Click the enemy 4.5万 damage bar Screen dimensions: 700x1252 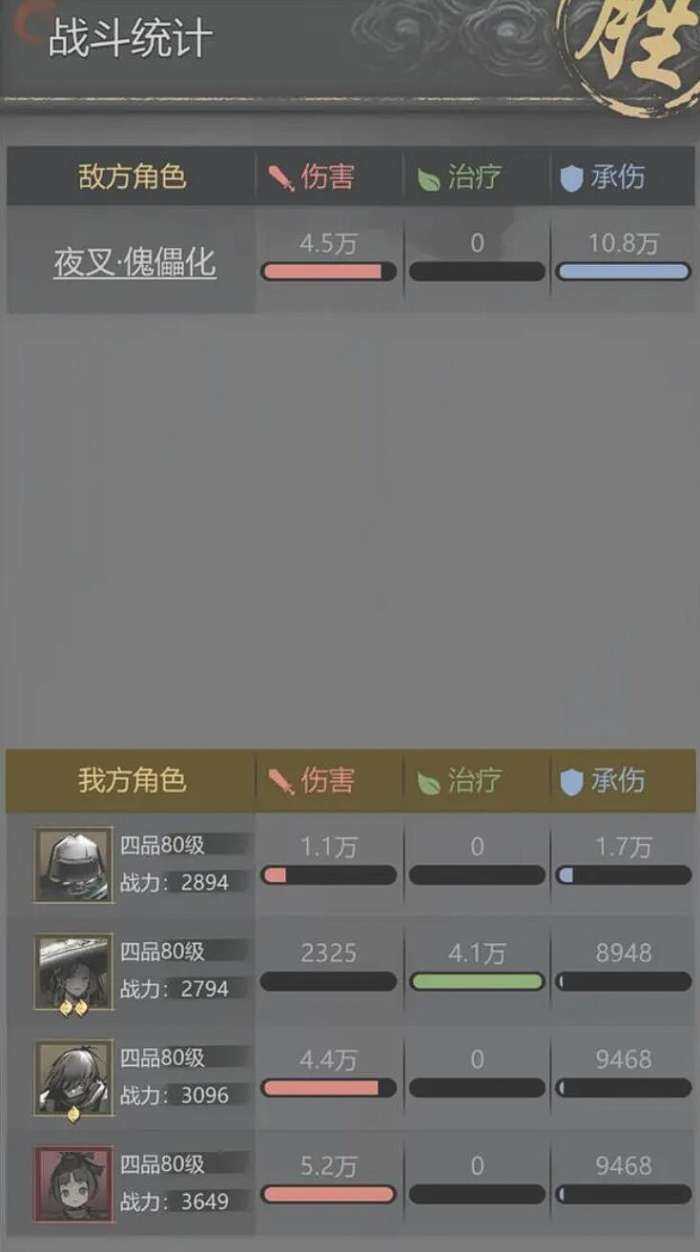click(329, 272)
